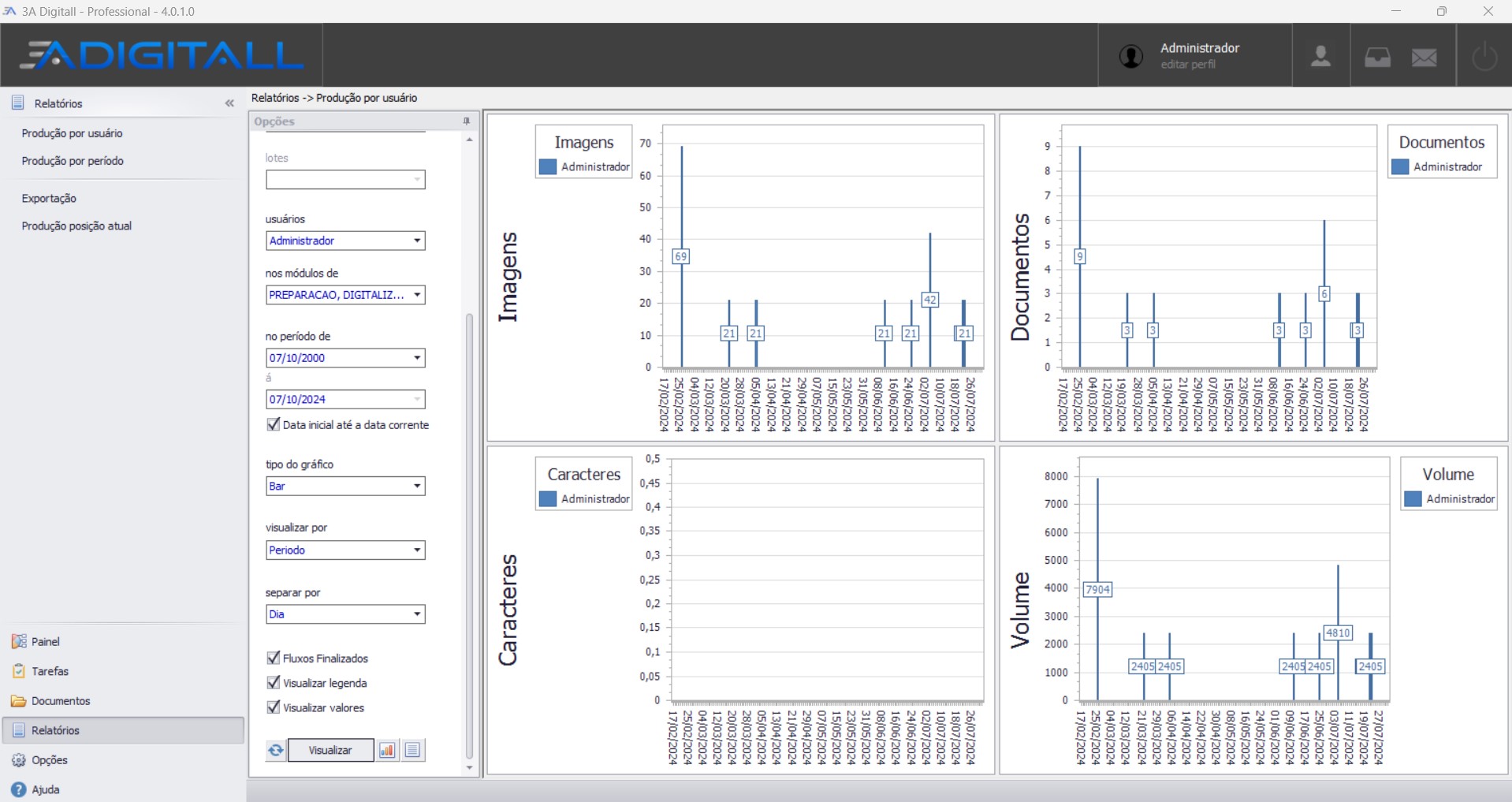Click Documentos legend blue swatch
The image size is (1512, 802).
1400,166
